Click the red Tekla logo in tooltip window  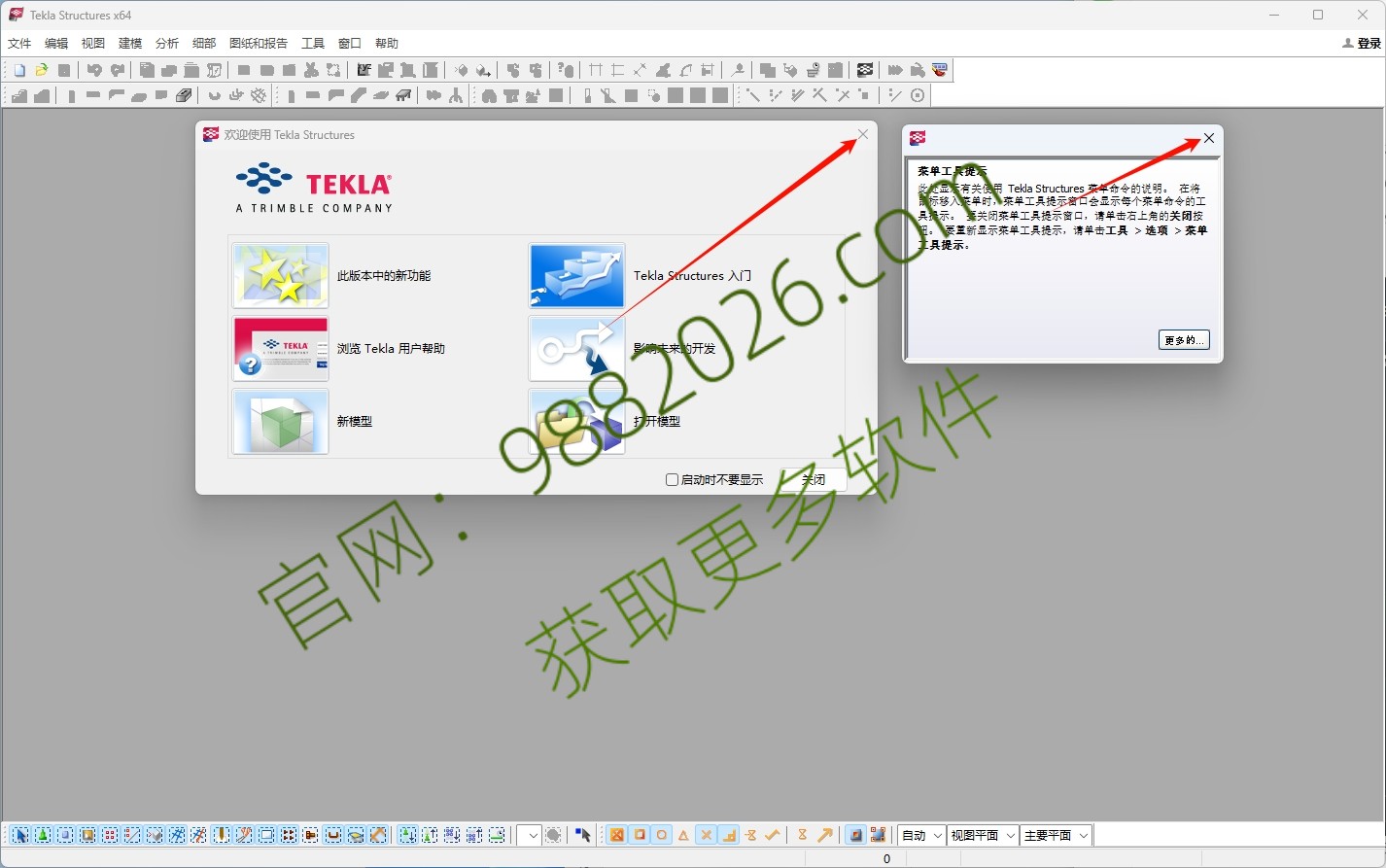918,138
